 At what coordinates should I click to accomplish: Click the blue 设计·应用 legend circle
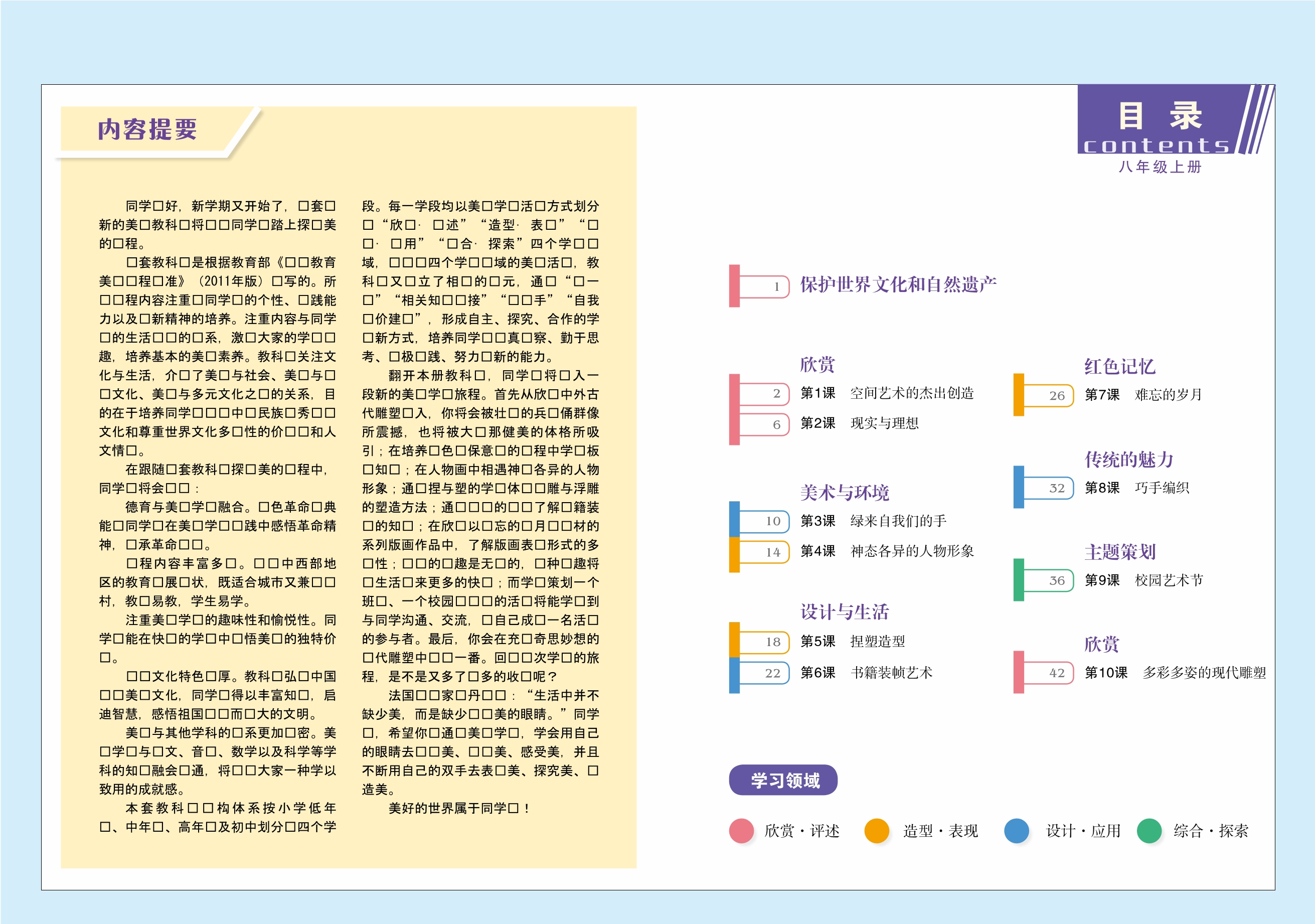(x=1017, y=831)
